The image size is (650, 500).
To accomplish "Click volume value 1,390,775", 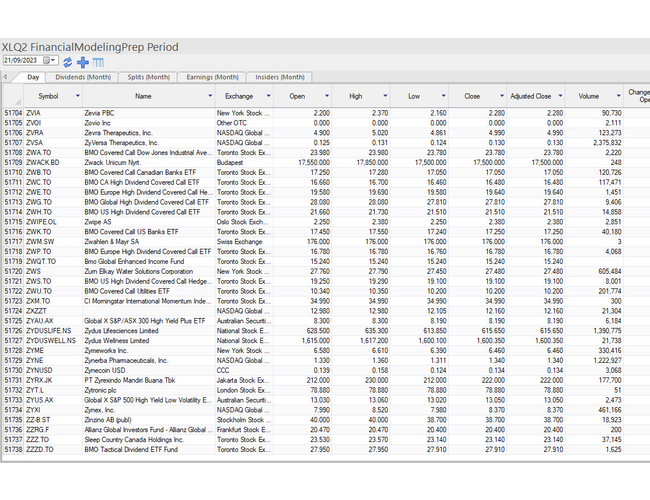I will coord(594,331).
